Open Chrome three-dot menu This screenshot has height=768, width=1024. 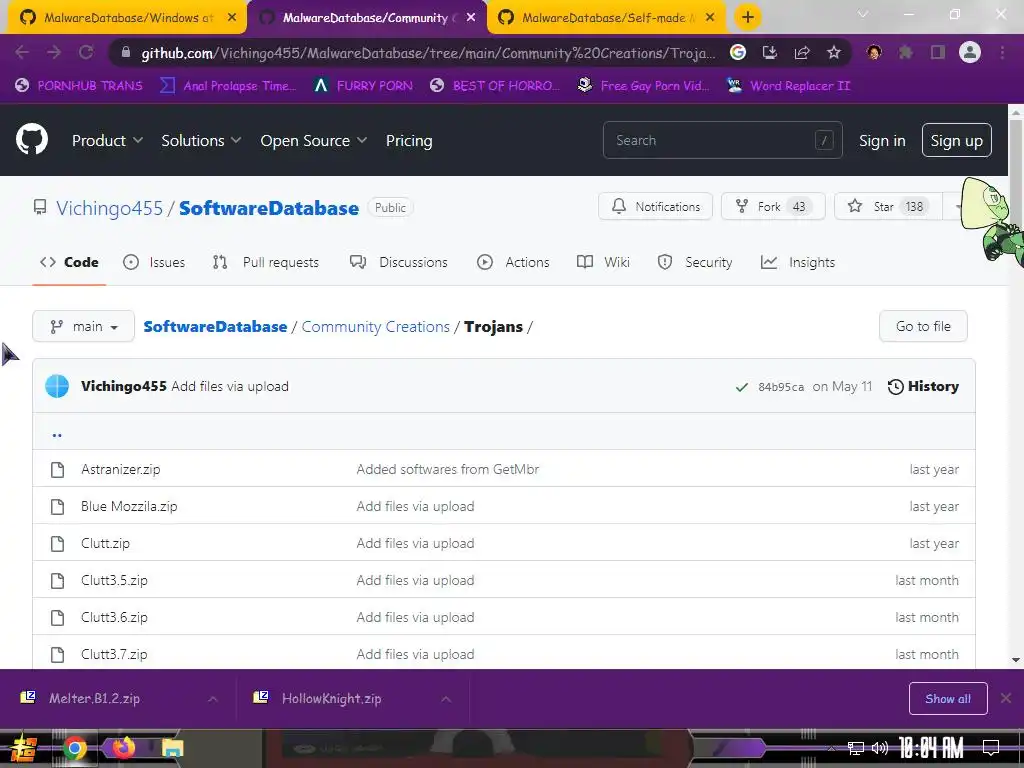coord(1002,52)
